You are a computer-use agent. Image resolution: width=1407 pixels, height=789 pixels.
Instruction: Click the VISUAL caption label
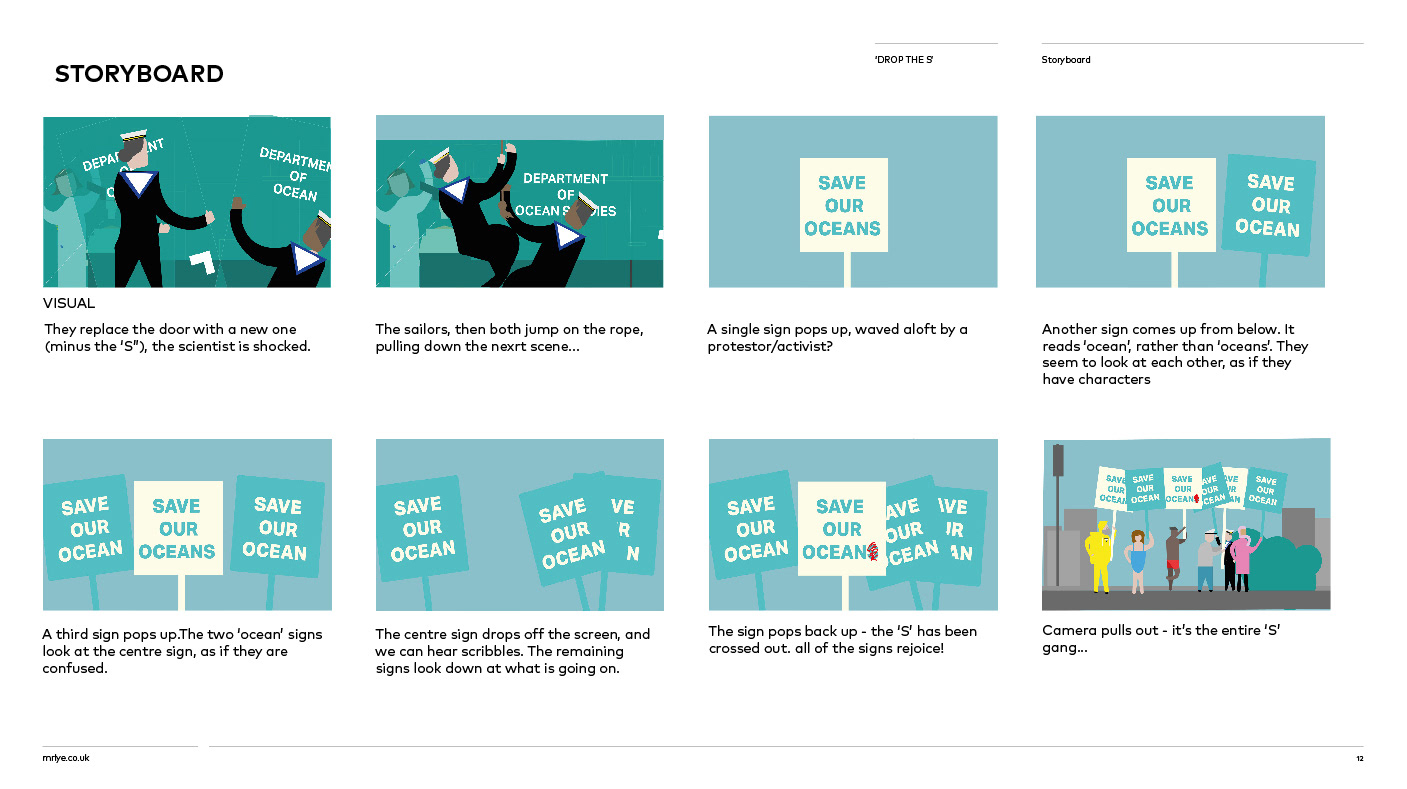click(x=69, y=303)
